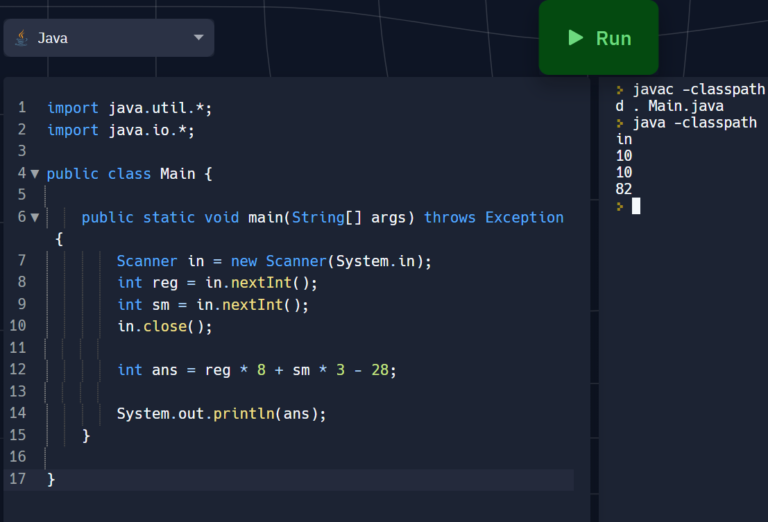Screen dimensions: 768x522
Task: Click the System.out.println(ans) line
Action: (221, 413)
